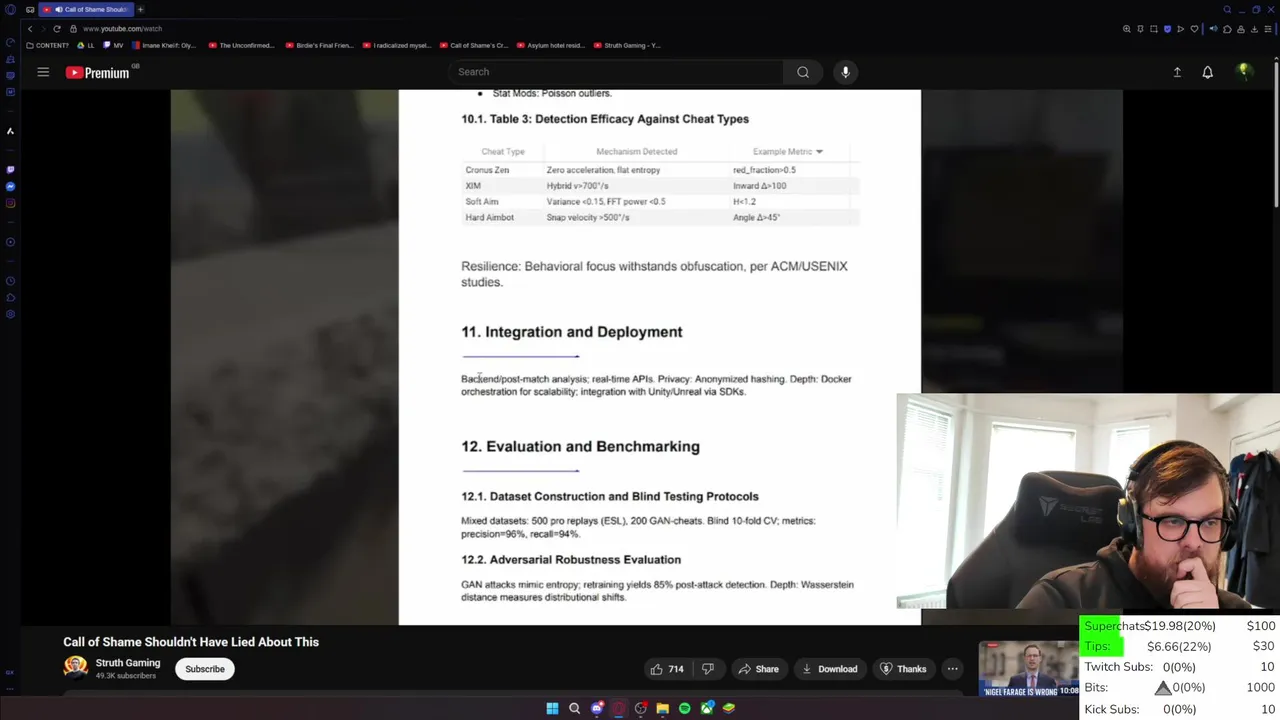Dislike the video with thumbs down

pos(707,669)
